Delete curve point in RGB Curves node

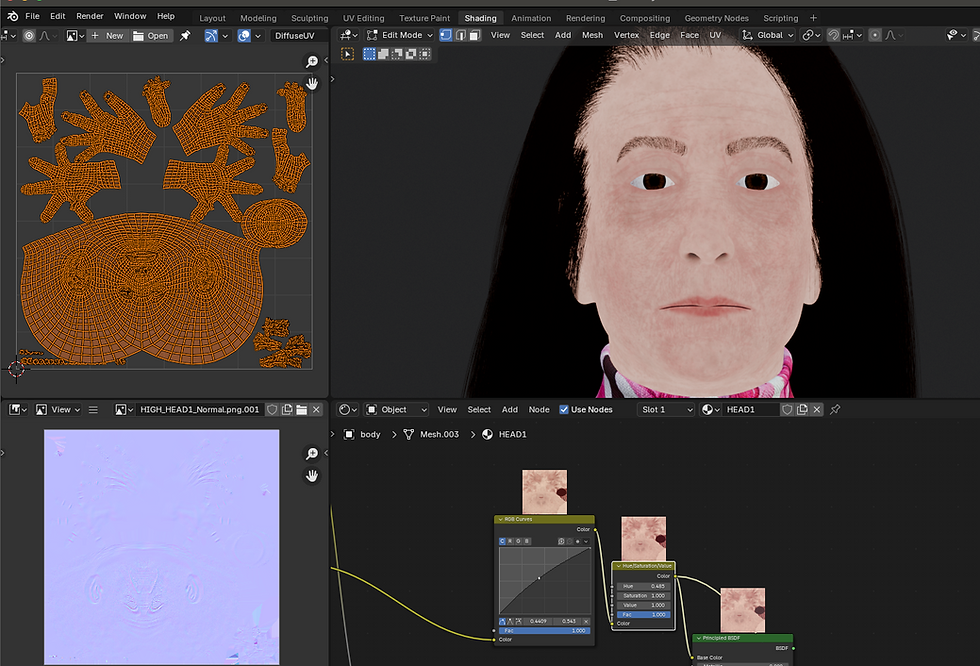[x=586, y=622]
